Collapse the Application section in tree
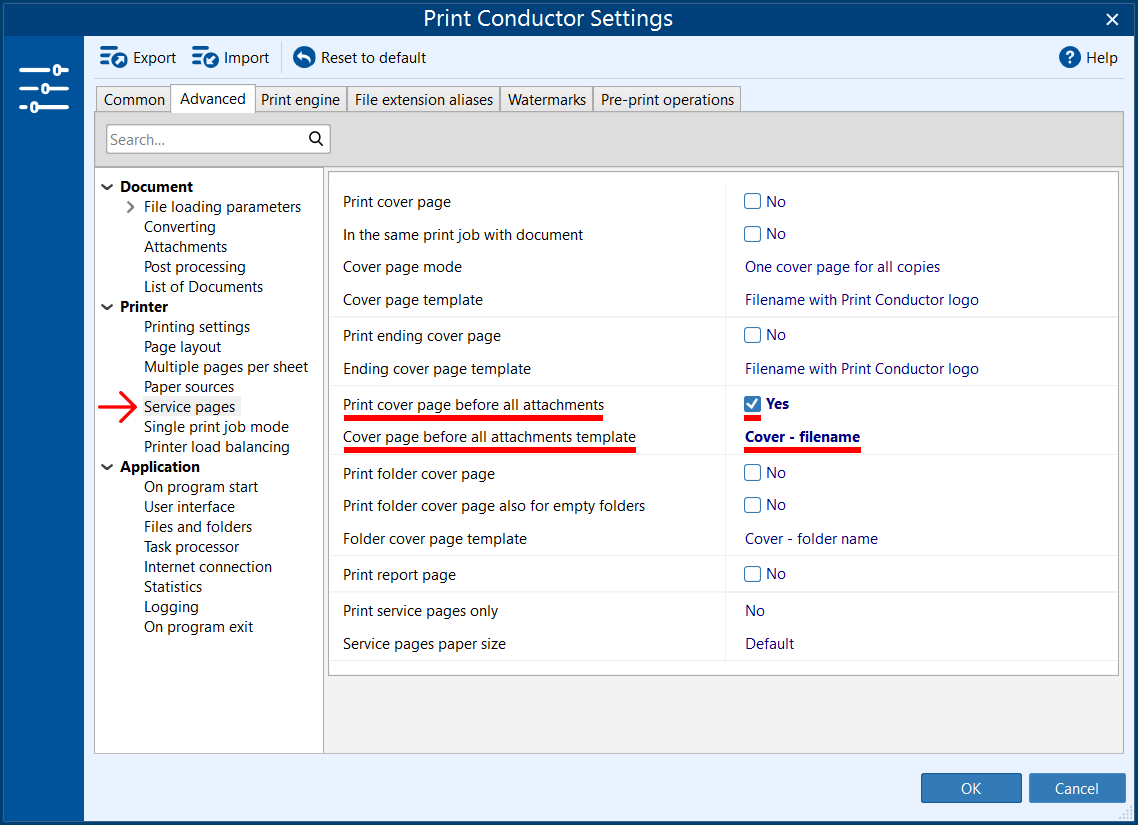Screen dimensions: 1138x825 pos(107,467)
